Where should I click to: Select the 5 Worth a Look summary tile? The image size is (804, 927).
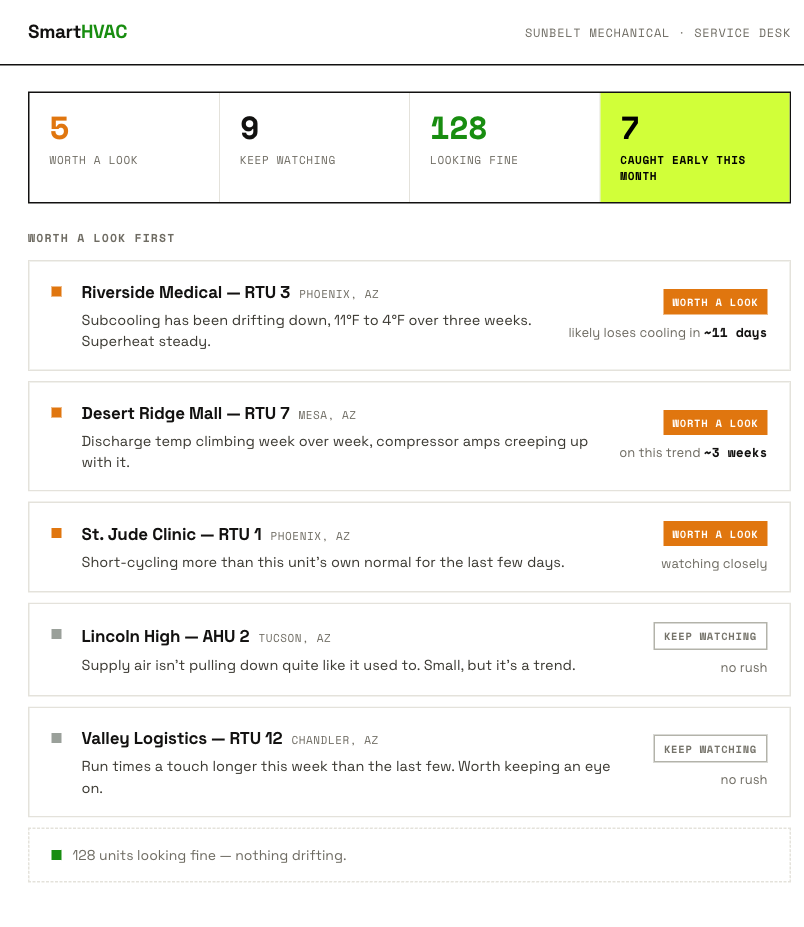coord(124,147)
